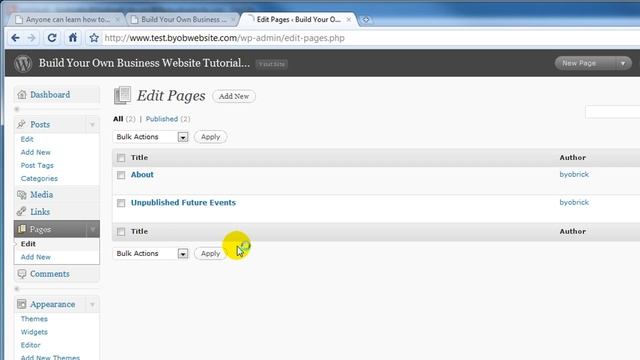Toggle the Appearance menu expander arrow
Screen dimensions: 640x360
(92, 304)
